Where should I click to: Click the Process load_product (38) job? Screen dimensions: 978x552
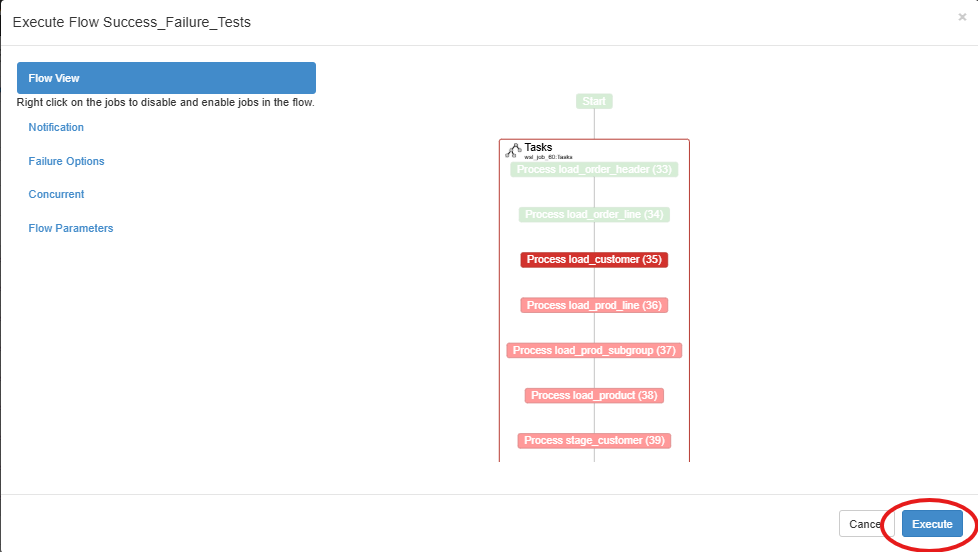coord(594,395)
